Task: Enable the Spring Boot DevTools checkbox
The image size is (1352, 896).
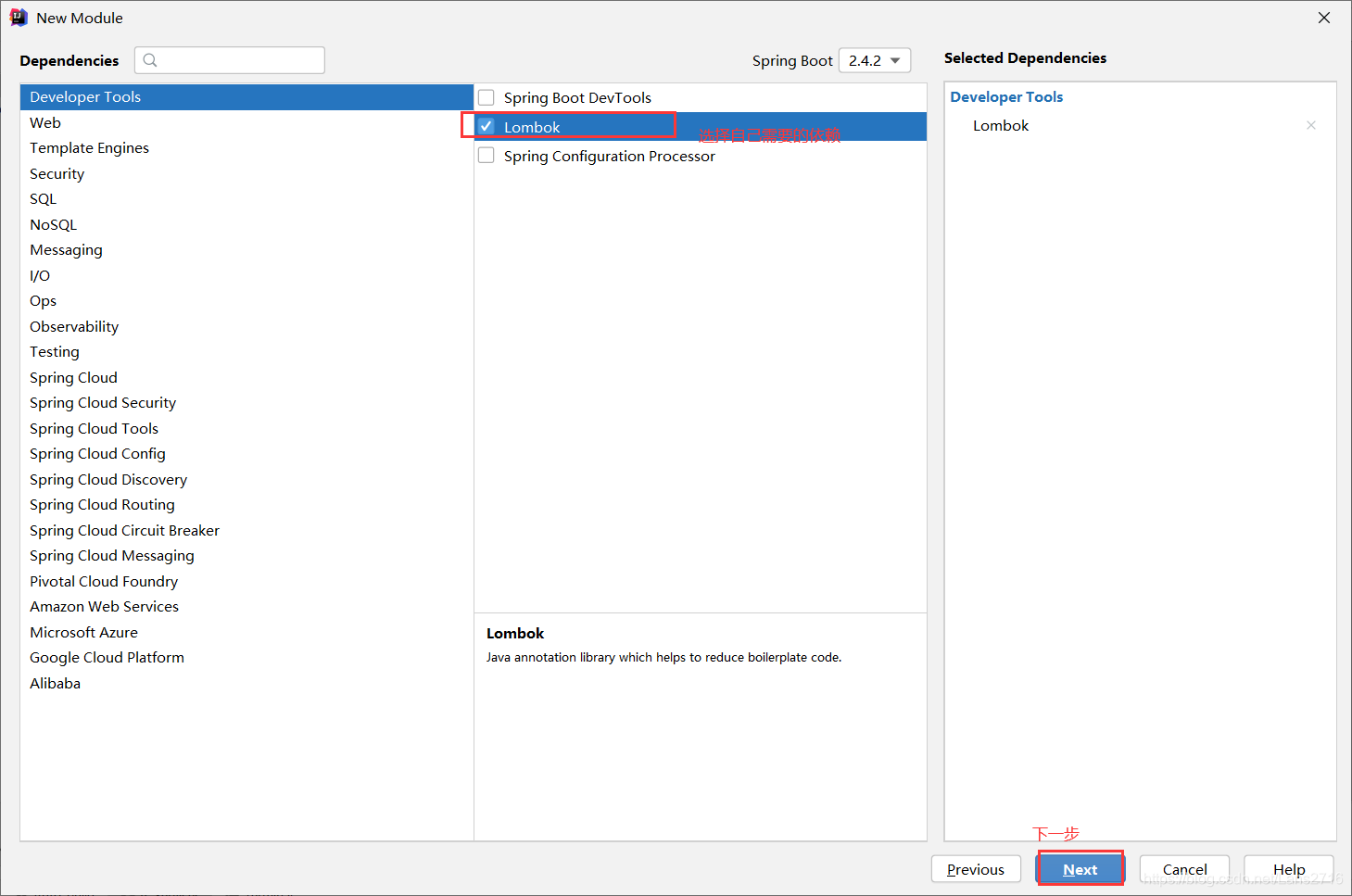Action: [486, 97]
